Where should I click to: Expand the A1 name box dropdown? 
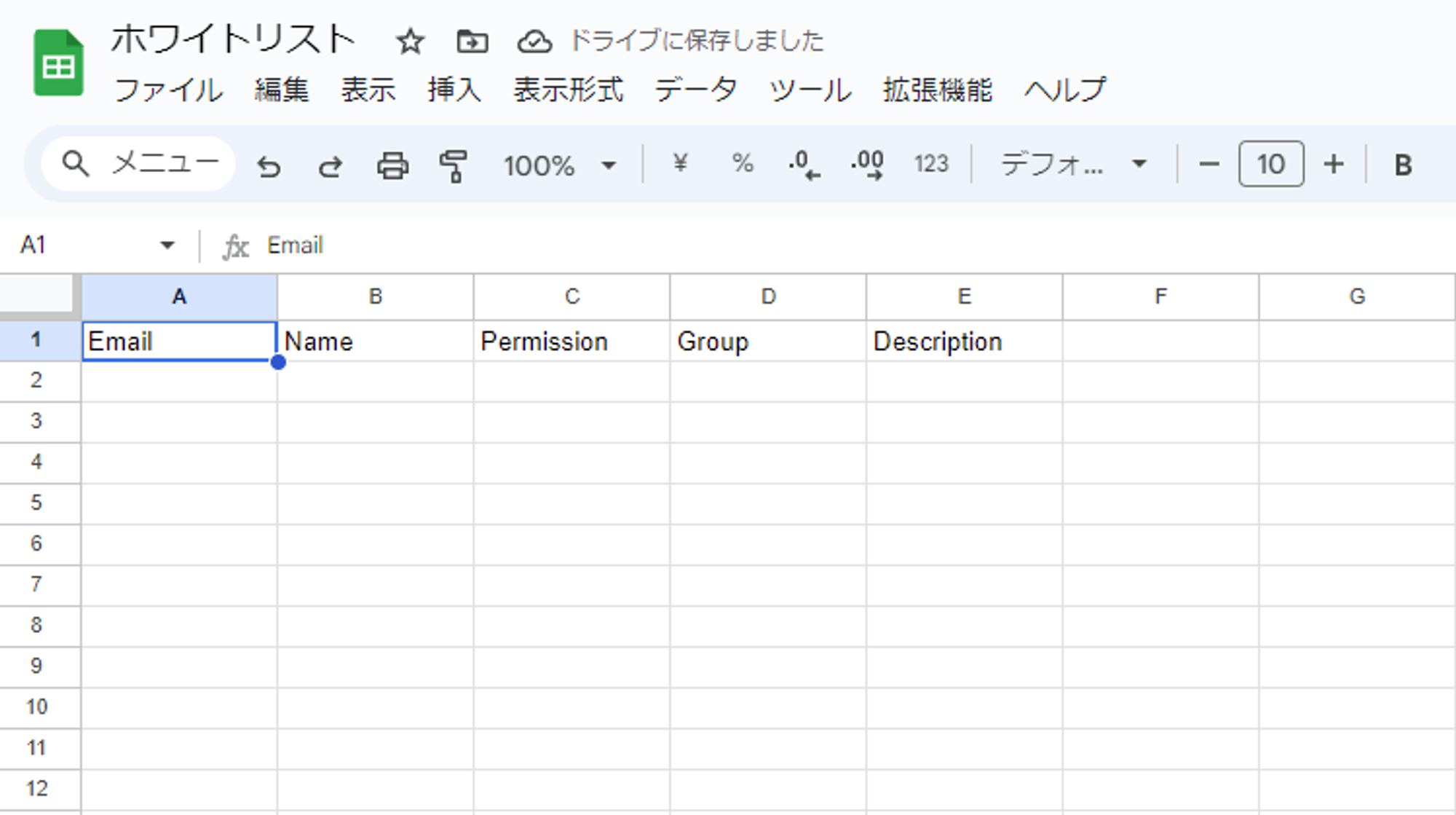167,245
